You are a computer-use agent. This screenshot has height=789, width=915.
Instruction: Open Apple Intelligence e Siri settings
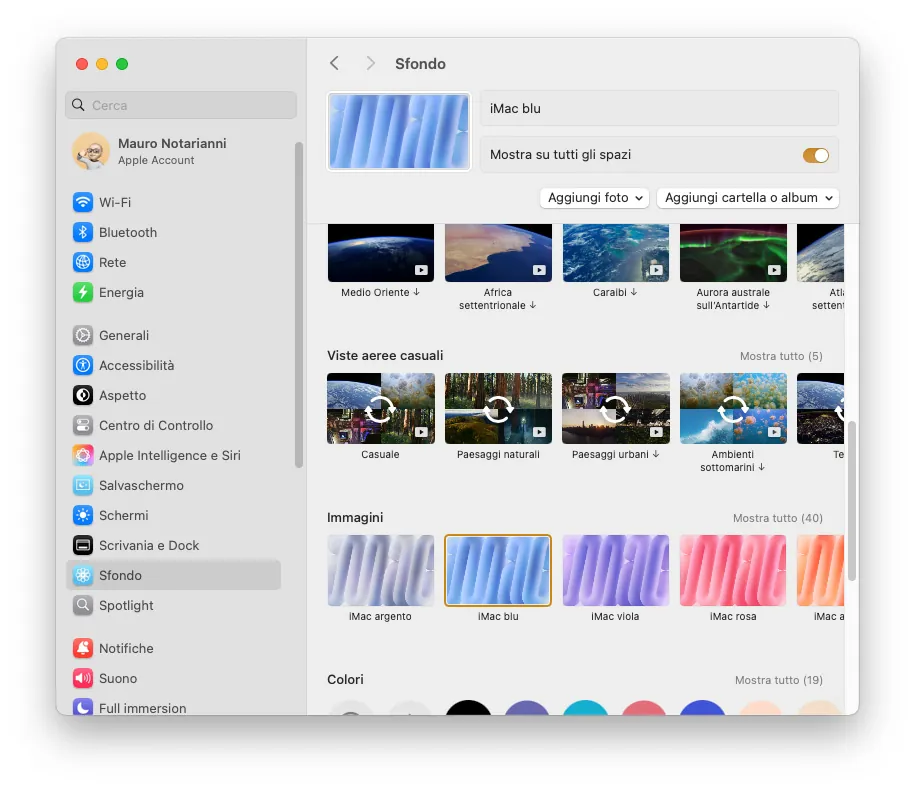(169, 455)
